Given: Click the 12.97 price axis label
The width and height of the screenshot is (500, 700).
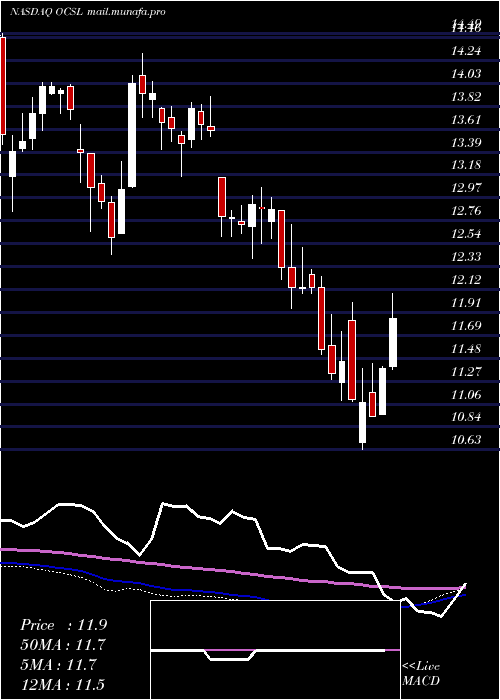Looking at the screenshot, I should pos(467,188).
